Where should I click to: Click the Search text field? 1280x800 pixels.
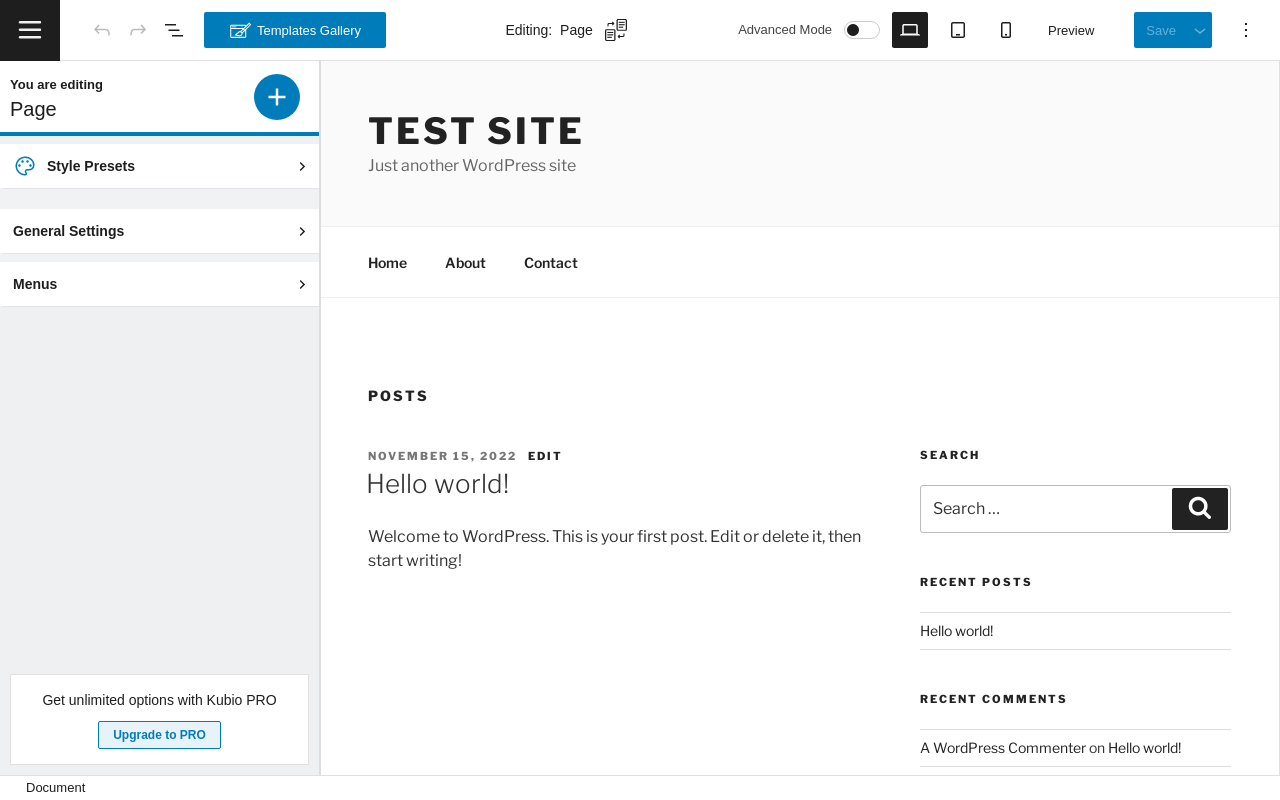[x=1045, y=509]
